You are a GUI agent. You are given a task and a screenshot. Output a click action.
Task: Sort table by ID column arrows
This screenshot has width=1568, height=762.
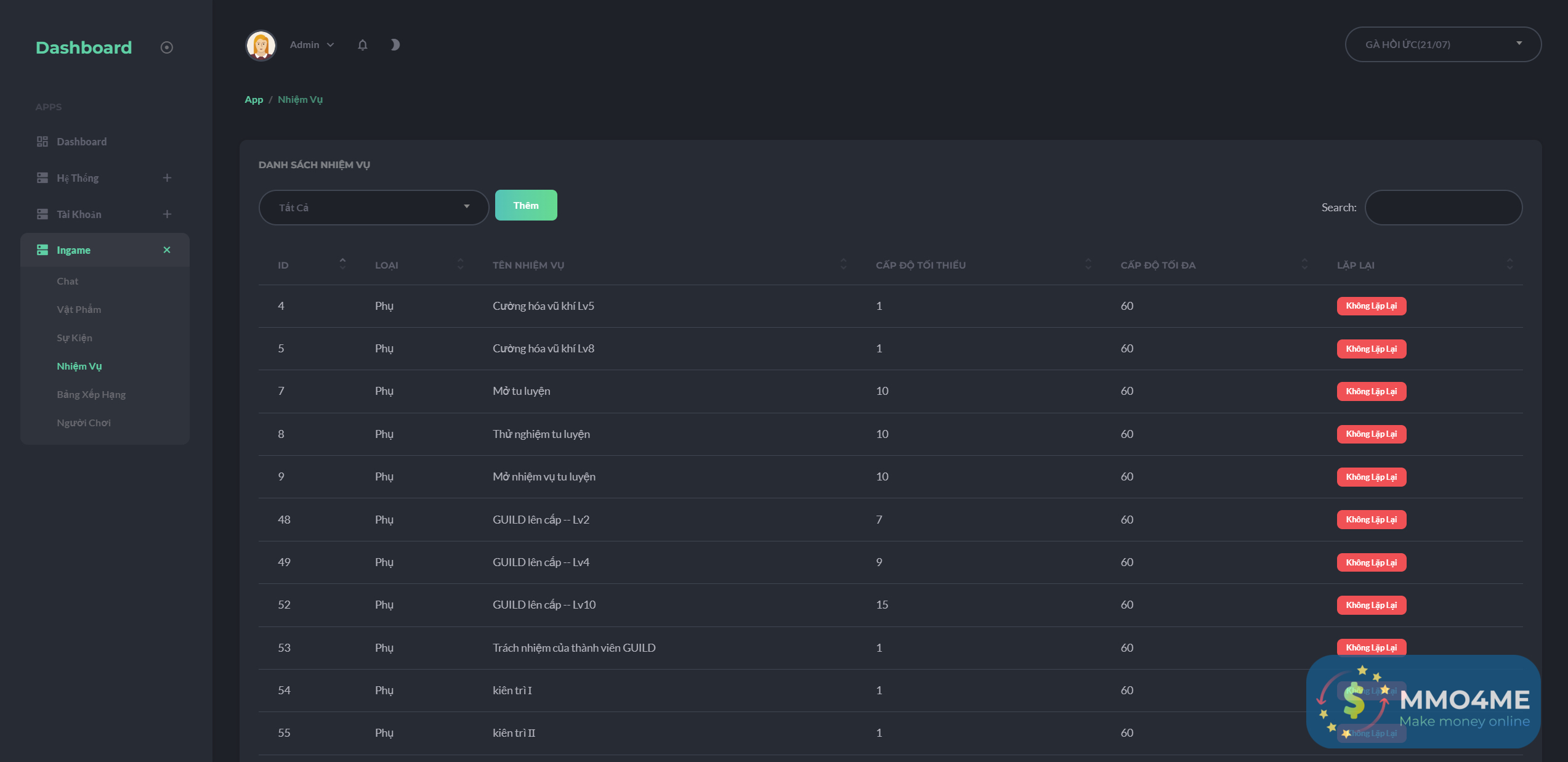[x=343, y=264]
